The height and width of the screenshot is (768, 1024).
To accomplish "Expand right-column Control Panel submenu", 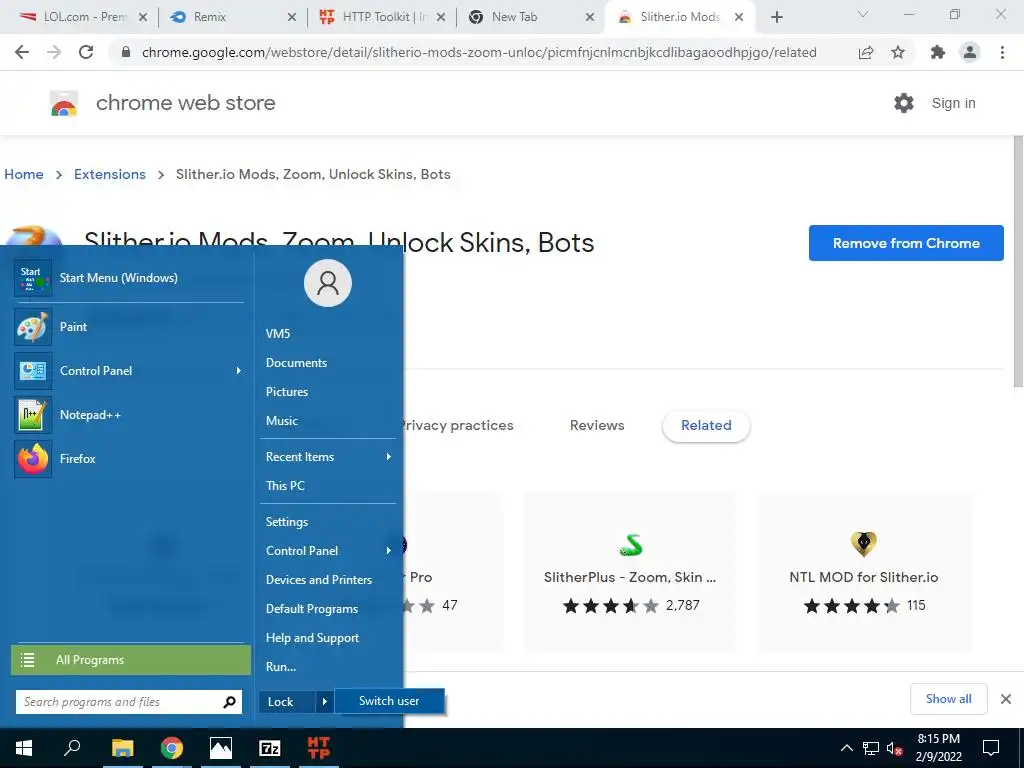I will pyautogui.click(x=389, y=551).
